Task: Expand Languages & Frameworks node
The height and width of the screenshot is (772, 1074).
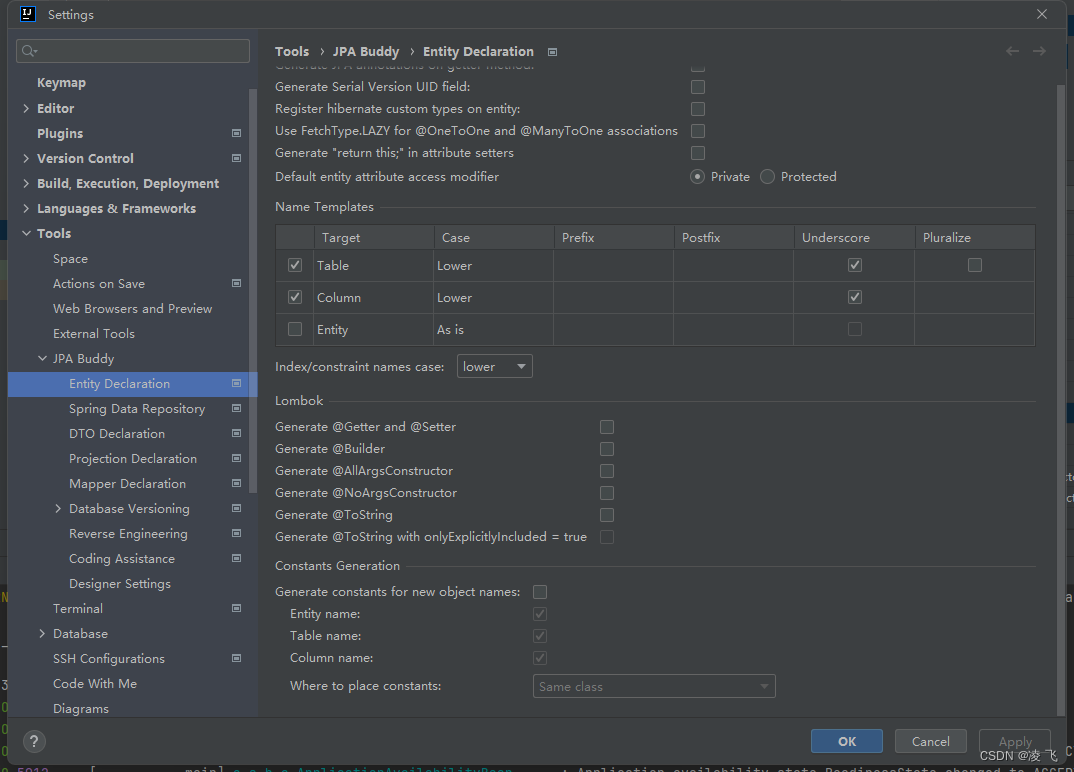Action: 26,208
